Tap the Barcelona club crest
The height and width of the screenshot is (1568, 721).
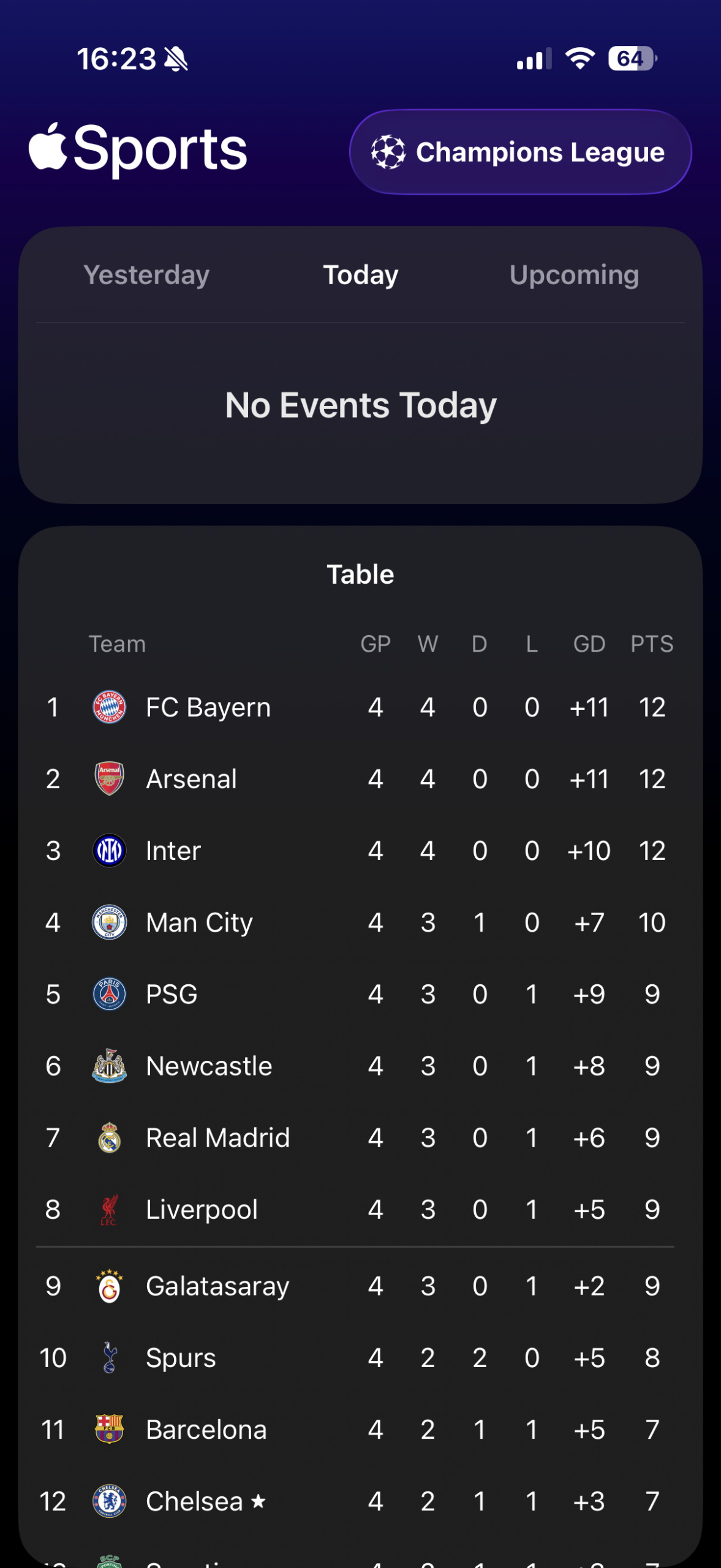click(x=109, y=1430)
